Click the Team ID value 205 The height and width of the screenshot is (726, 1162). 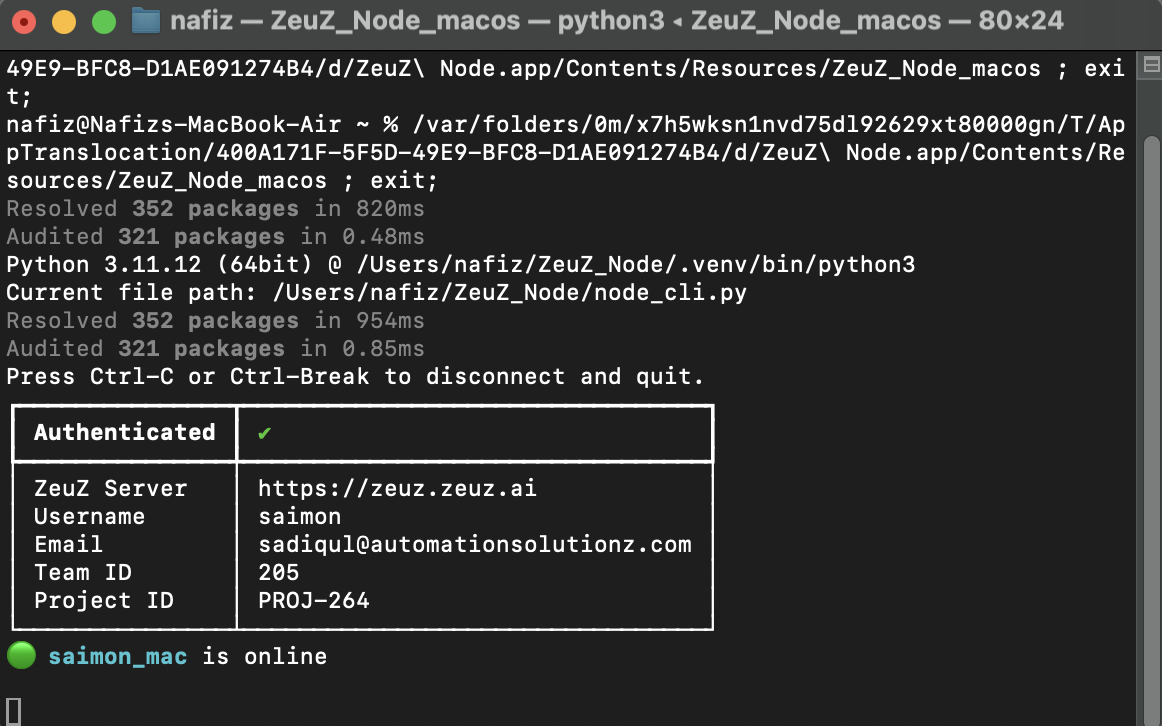(x=279, y=572)
